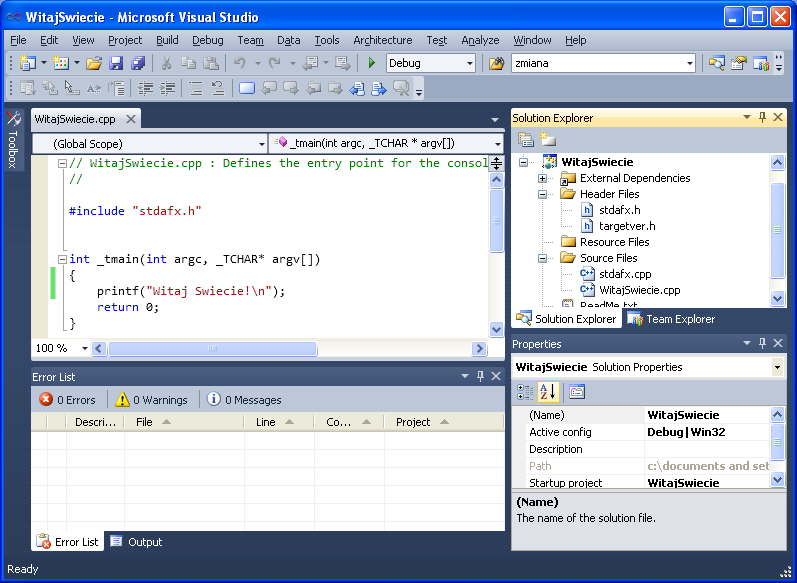Click the Add New Item toolbar icon
The height and width of the screenshot is (583, 797).
pos(60,63)
